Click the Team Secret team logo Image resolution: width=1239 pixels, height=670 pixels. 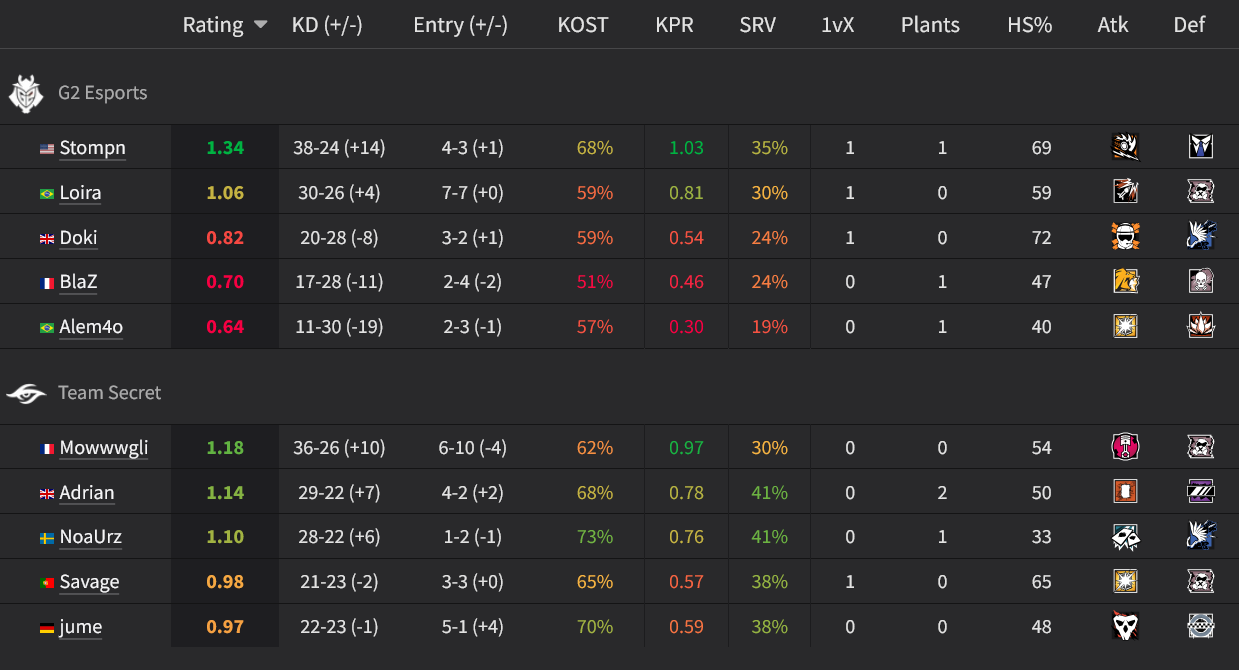point(26,393)
